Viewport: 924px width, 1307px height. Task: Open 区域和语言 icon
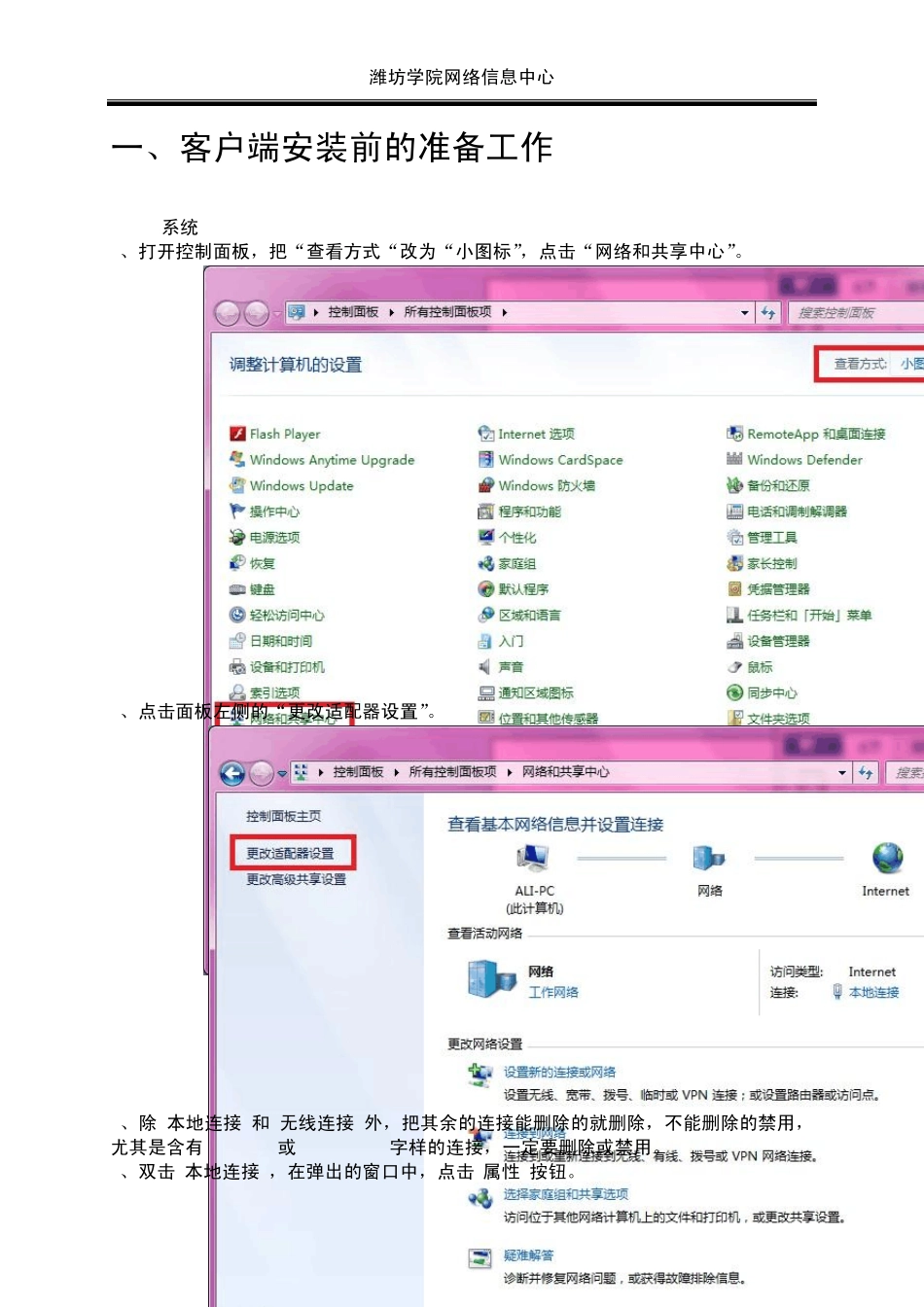click(x=486, y=615)
